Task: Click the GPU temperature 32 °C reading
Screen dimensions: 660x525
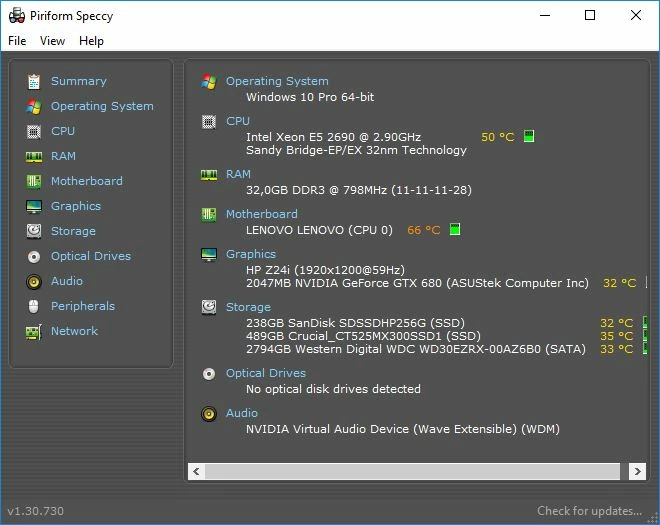Action: point(620,283)
